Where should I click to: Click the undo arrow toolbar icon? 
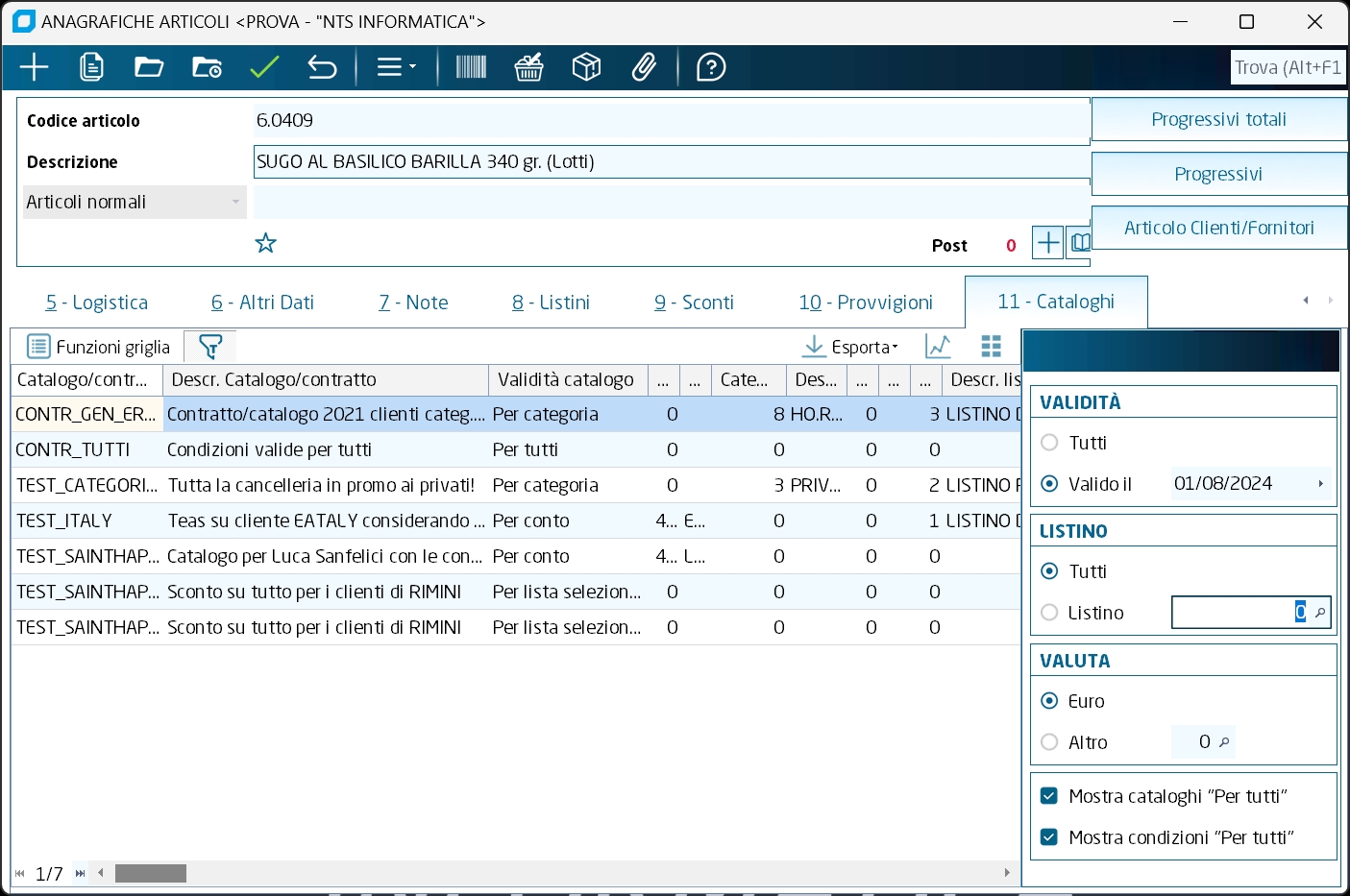[x=322, y=67]
